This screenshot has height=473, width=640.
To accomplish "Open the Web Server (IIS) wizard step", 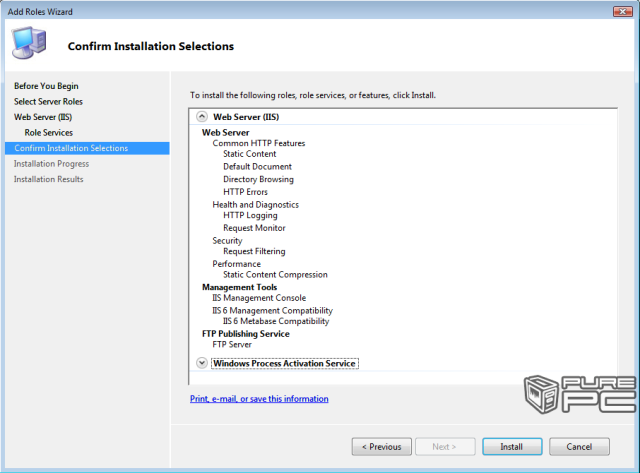I will 43,117.
